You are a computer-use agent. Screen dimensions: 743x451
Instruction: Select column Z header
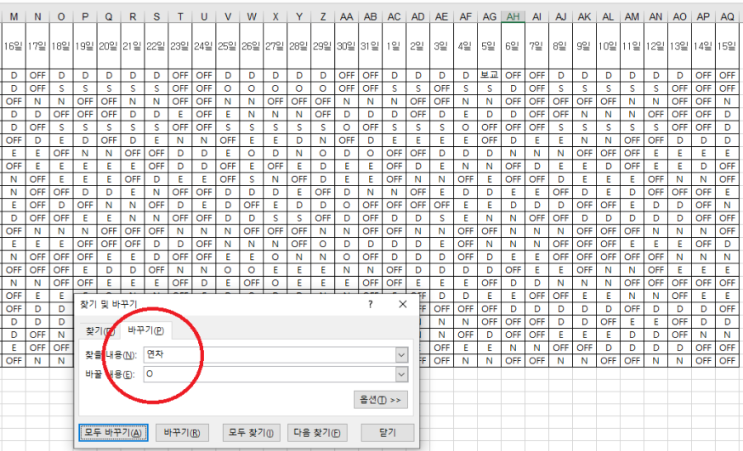323,17
